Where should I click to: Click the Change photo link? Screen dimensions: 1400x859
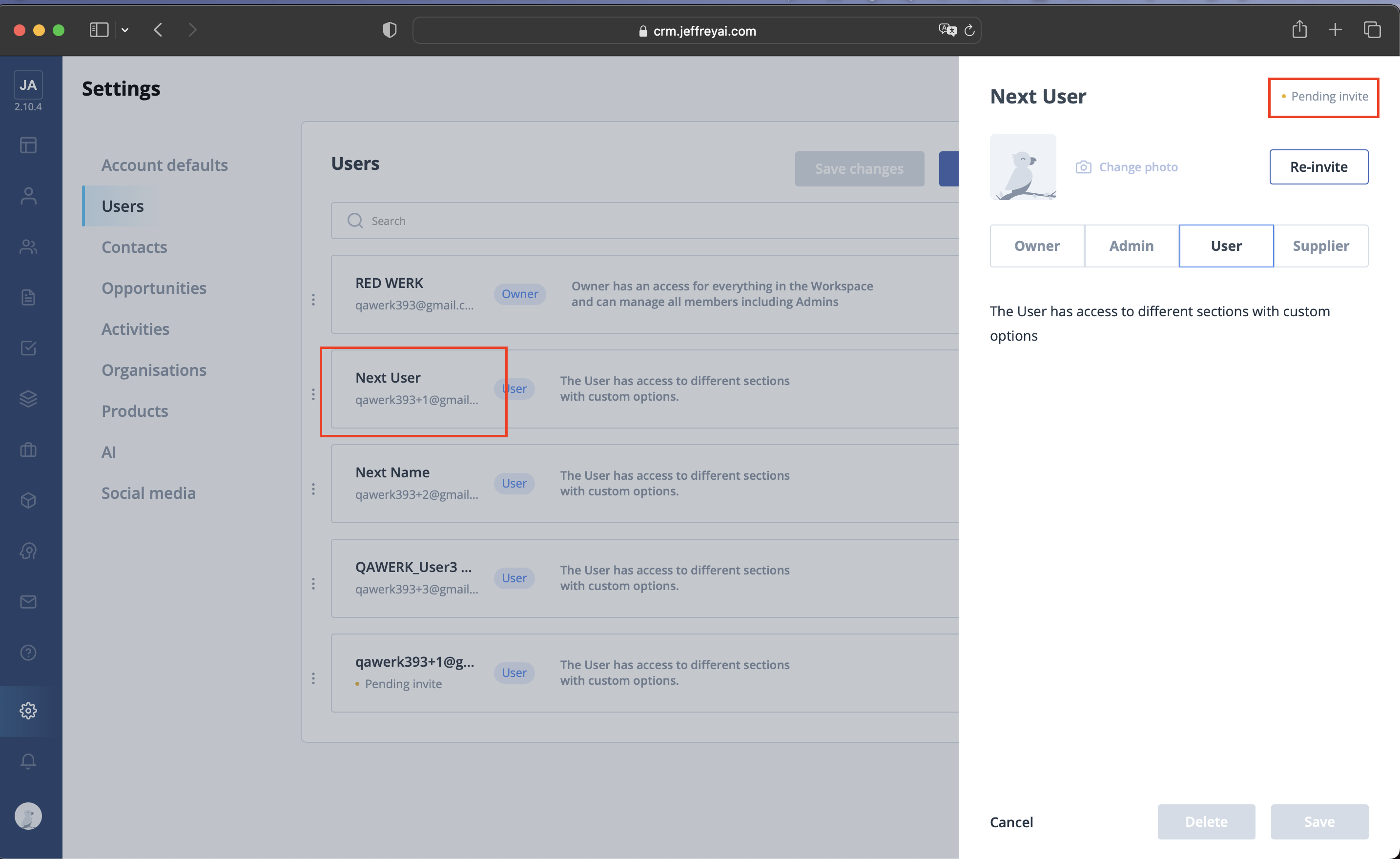[x=1138, y=166]
